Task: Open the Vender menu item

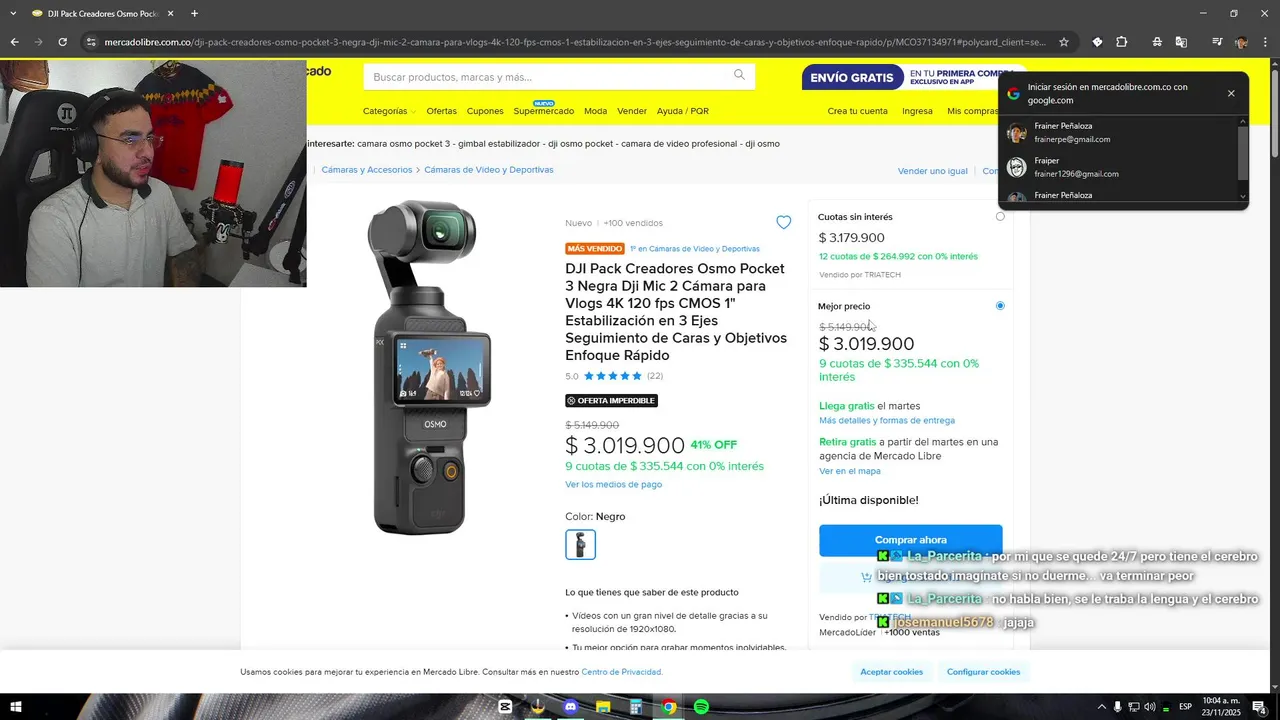Action: [x=632, y=111]
